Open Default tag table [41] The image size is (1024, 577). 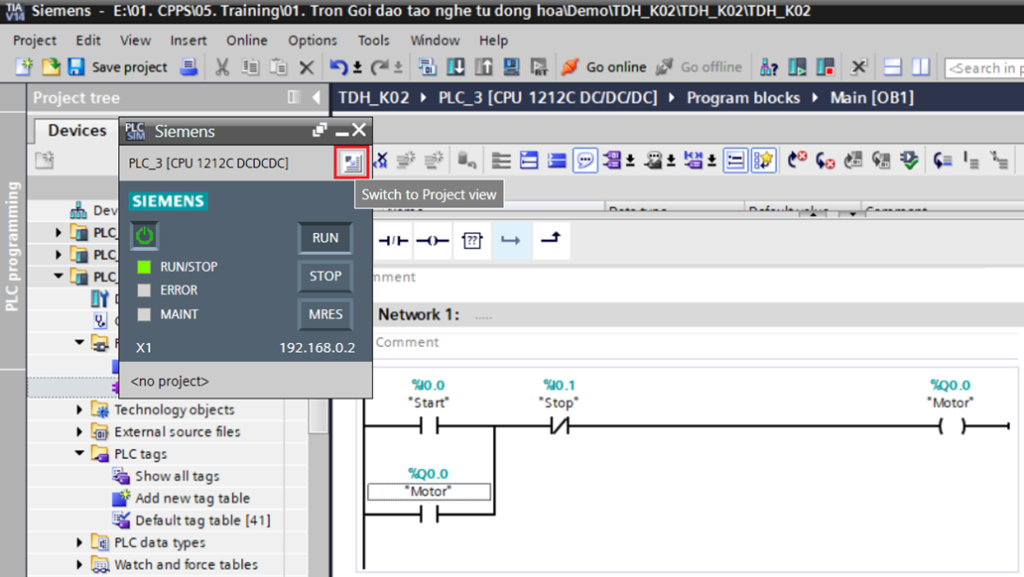(x=202, y=520)
